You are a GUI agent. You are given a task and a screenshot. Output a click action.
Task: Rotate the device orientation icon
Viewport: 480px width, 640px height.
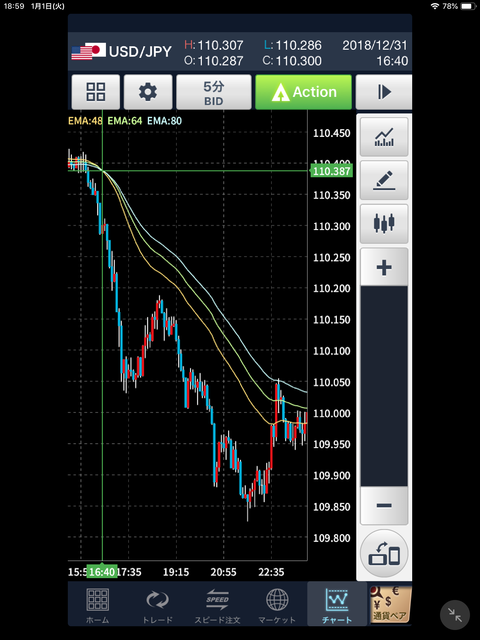pos(384,553)
